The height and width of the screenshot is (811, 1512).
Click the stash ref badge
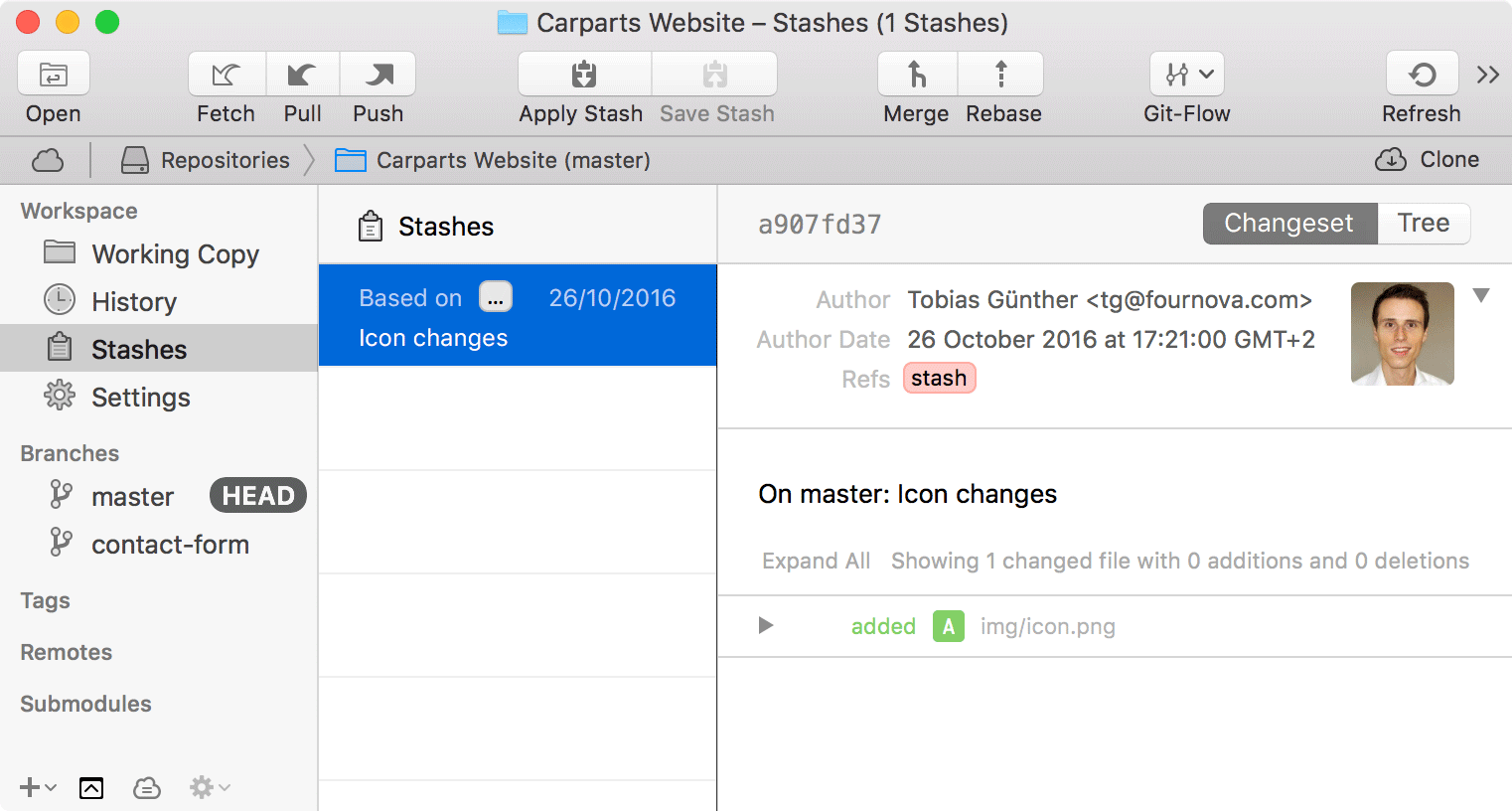[x=939, y=378]
